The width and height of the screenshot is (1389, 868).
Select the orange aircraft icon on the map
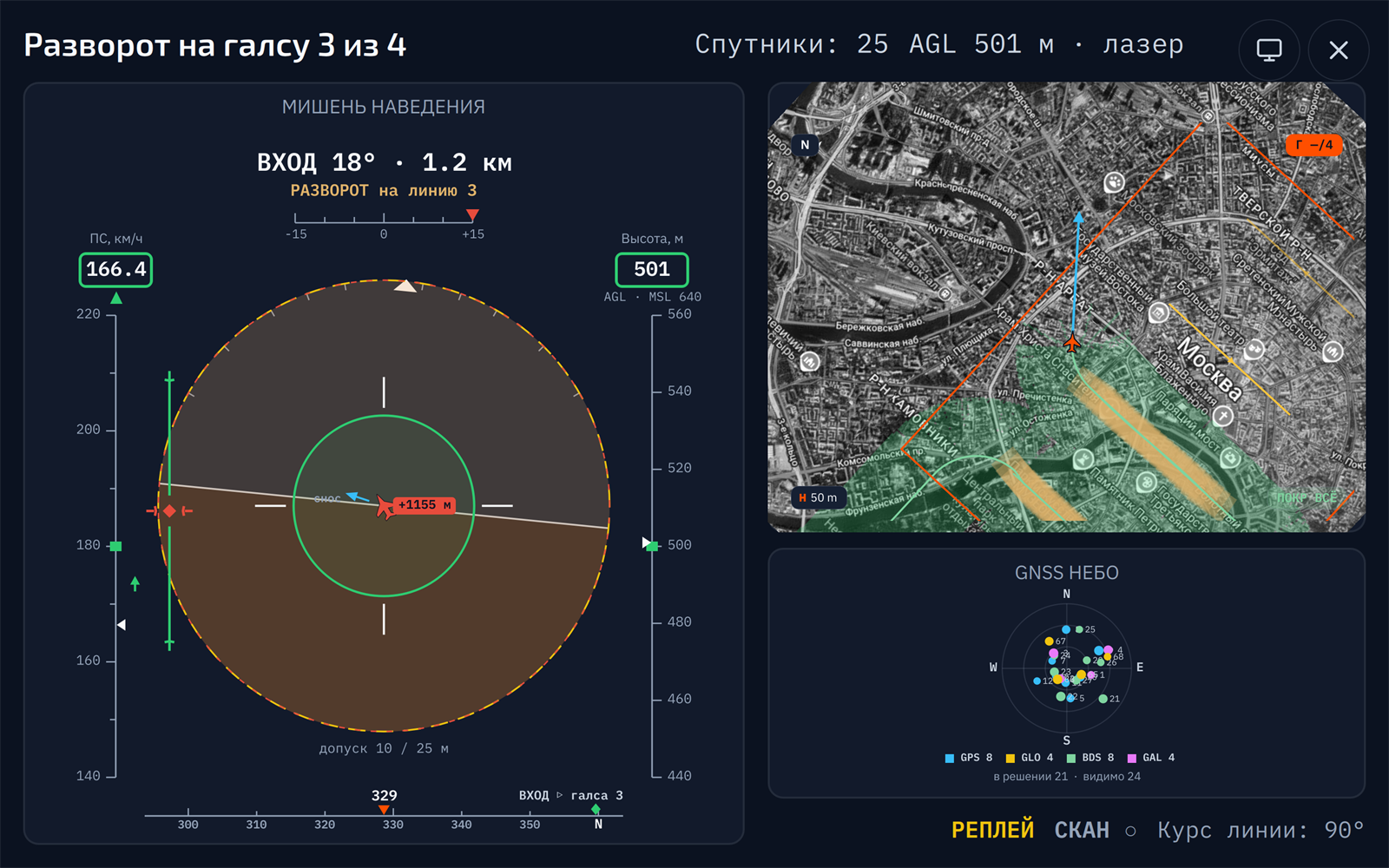click(x=1072, y=342)
